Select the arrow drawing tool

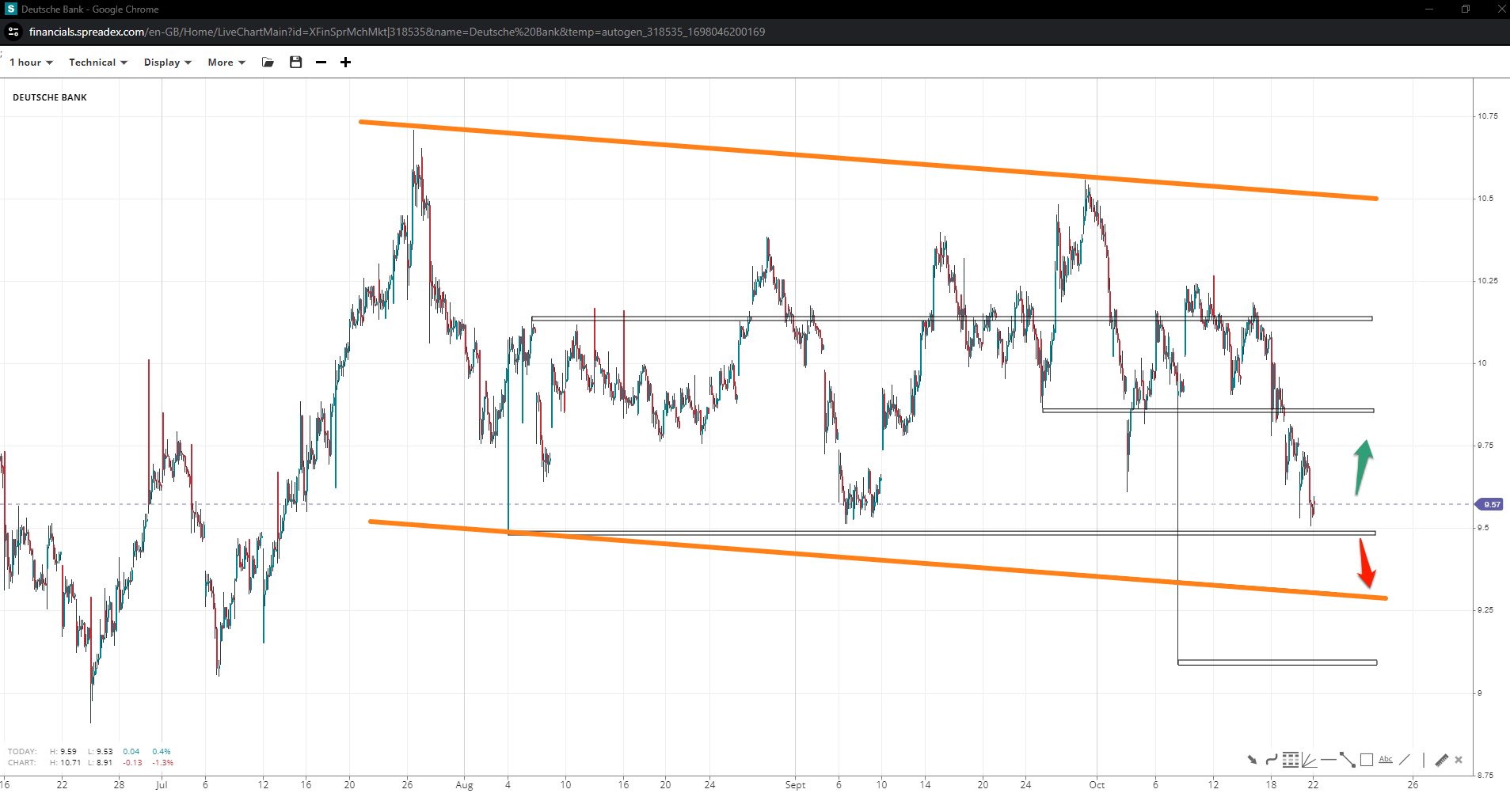click(x=1252, y=760)
